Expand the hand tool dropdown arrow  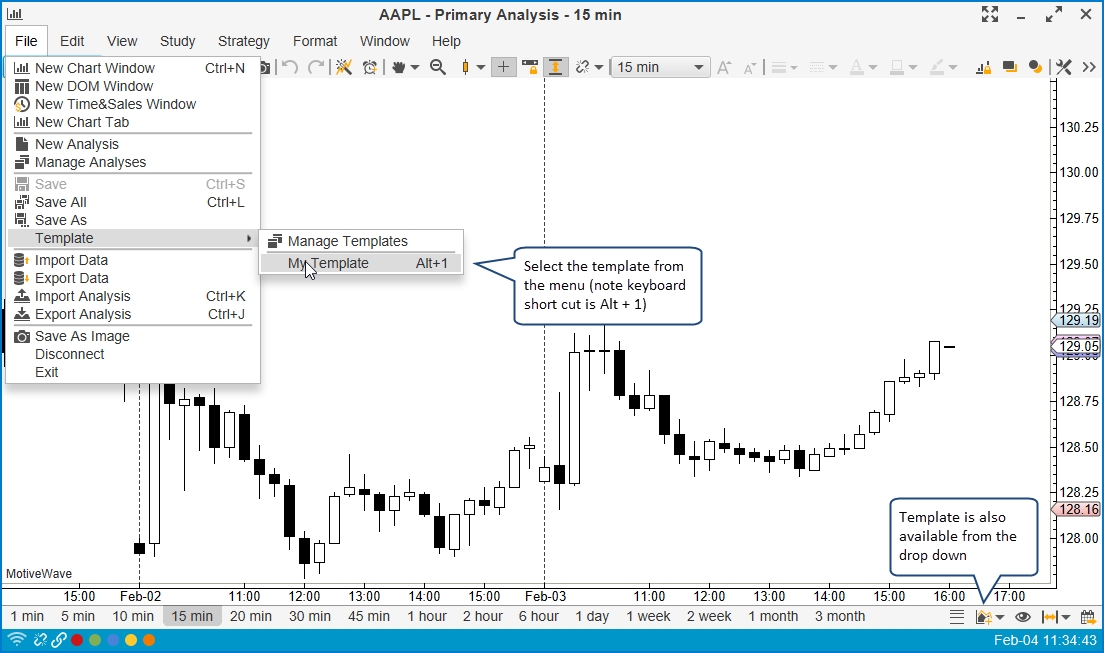tap(415, 68)
